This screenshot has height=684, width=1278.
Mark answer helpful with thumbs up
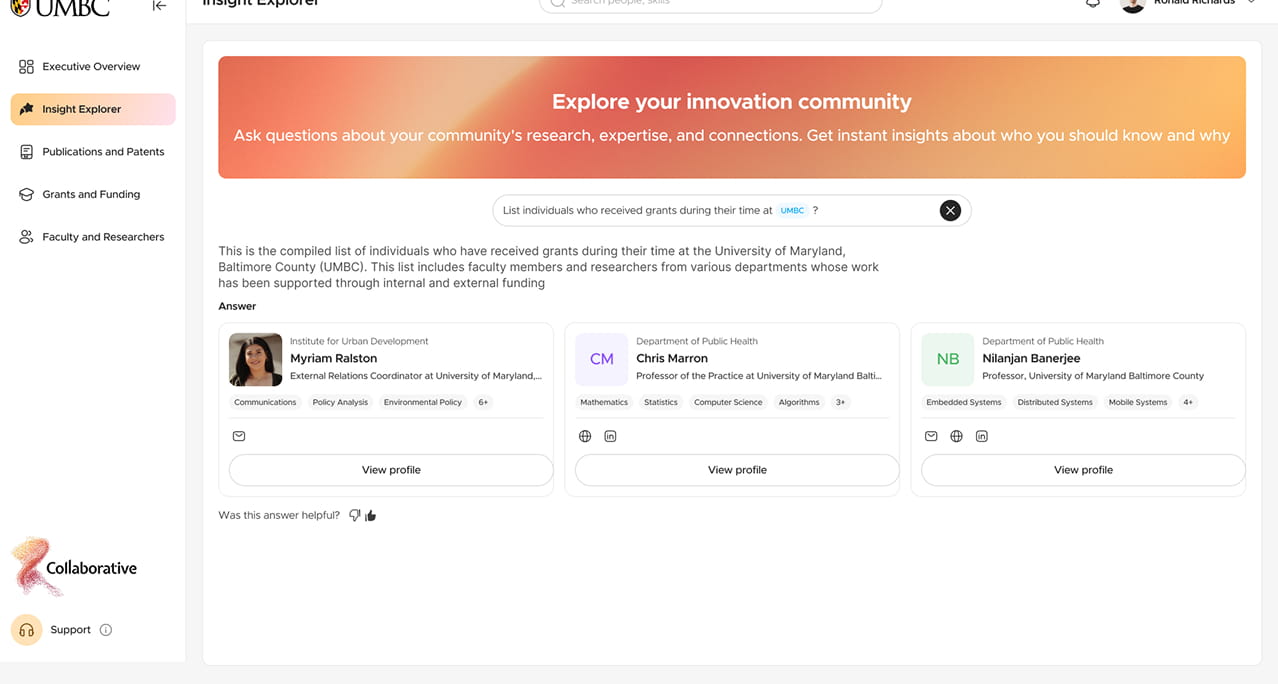[371, 516]
